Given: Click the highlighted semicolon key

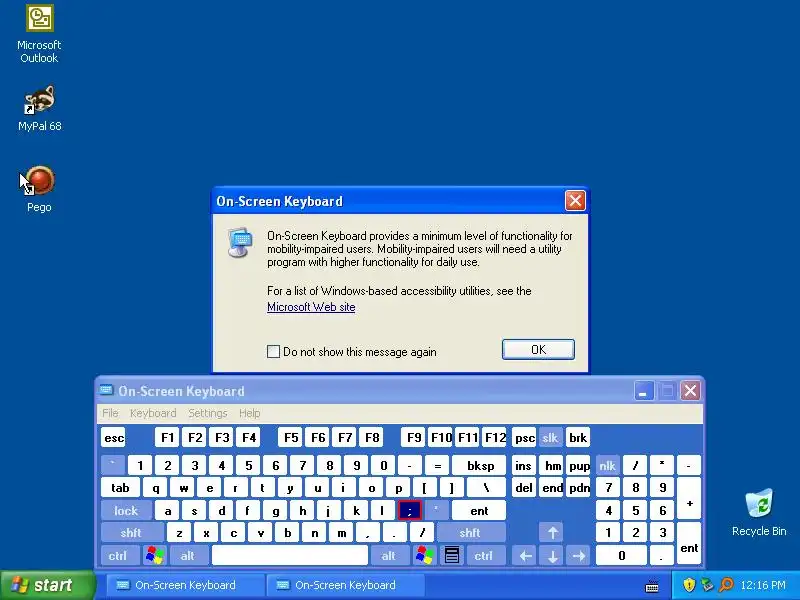Looking at the screenshot, I should (410, 510).
